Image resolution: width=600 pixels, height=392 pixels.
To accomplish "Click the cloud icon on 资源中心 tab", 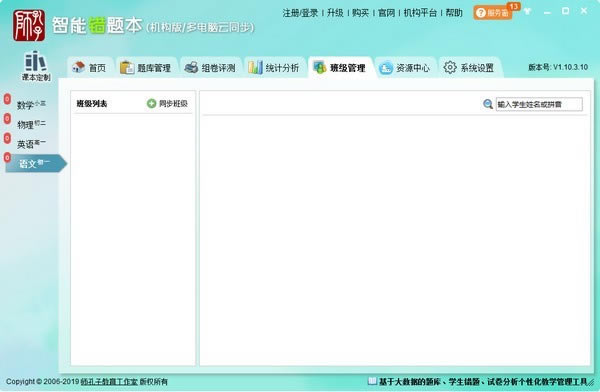I will (x=386, y=68).
